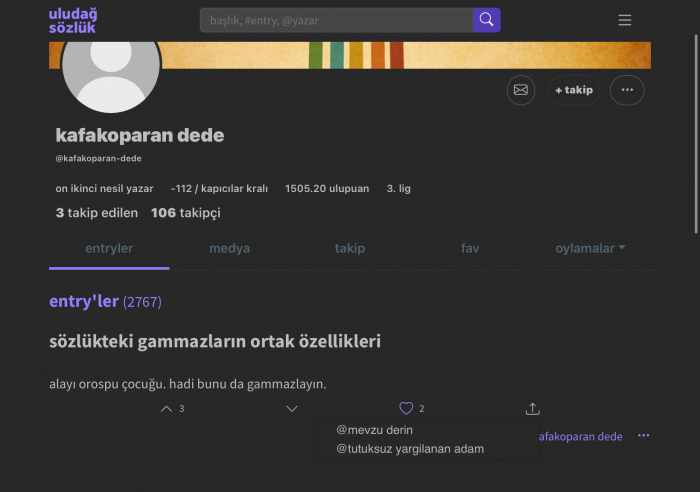Viewport: 700px width, 492px height.
Task: Downvote the entry with down chevron
Action: pos(292,408)
